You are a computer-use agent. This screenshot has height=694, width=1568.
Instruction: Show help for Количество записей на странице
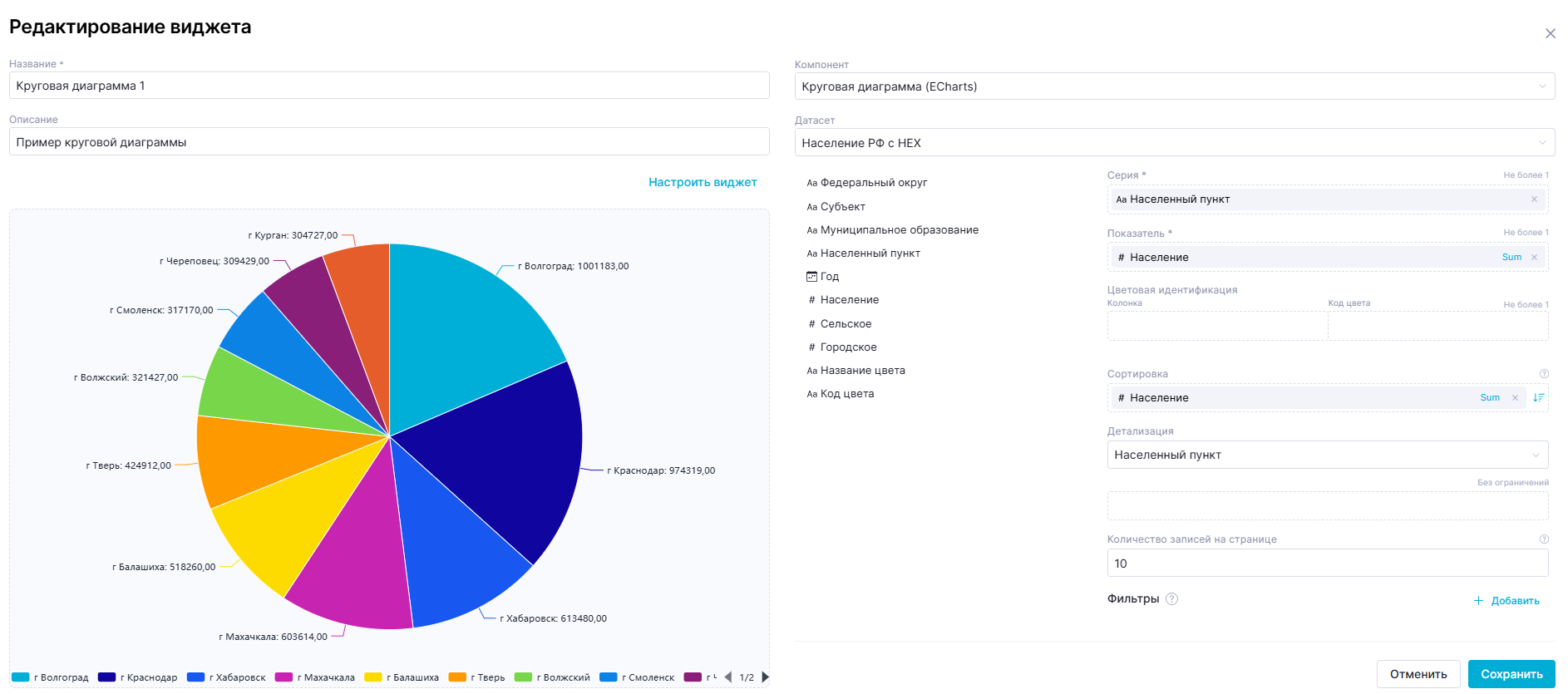pyautogui.click(x=1544, y=539)
